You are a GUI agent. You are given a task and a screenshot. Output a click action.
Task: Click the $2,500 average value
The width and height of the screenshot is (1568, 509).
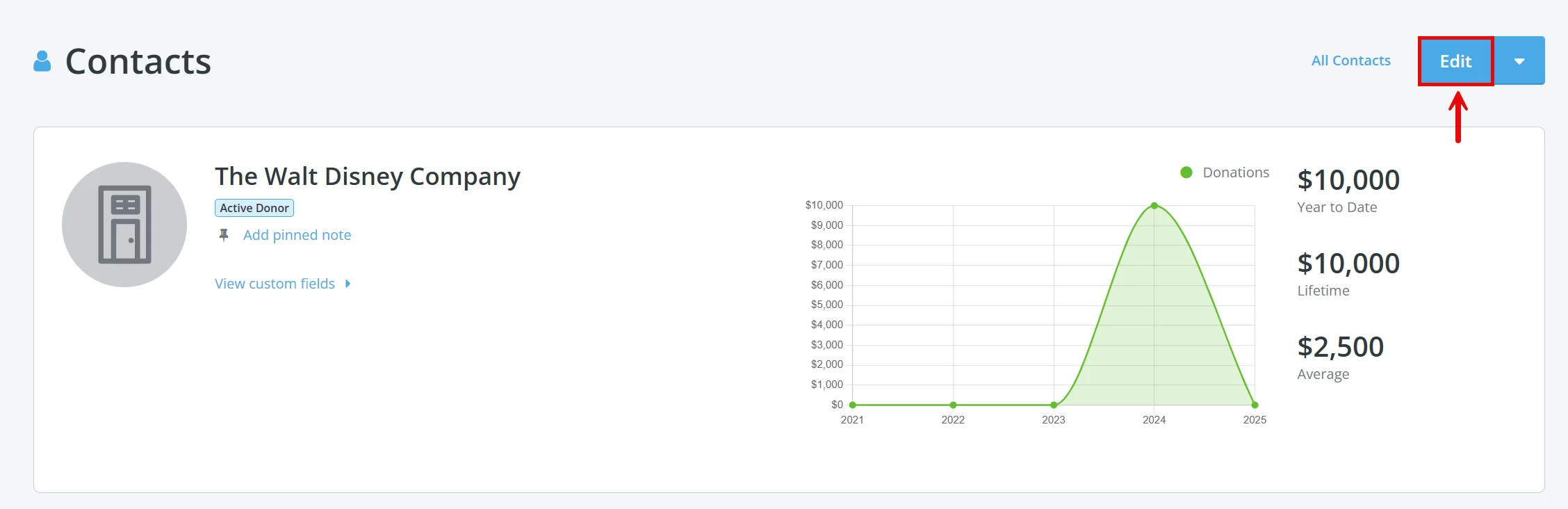coord(1341,347)
